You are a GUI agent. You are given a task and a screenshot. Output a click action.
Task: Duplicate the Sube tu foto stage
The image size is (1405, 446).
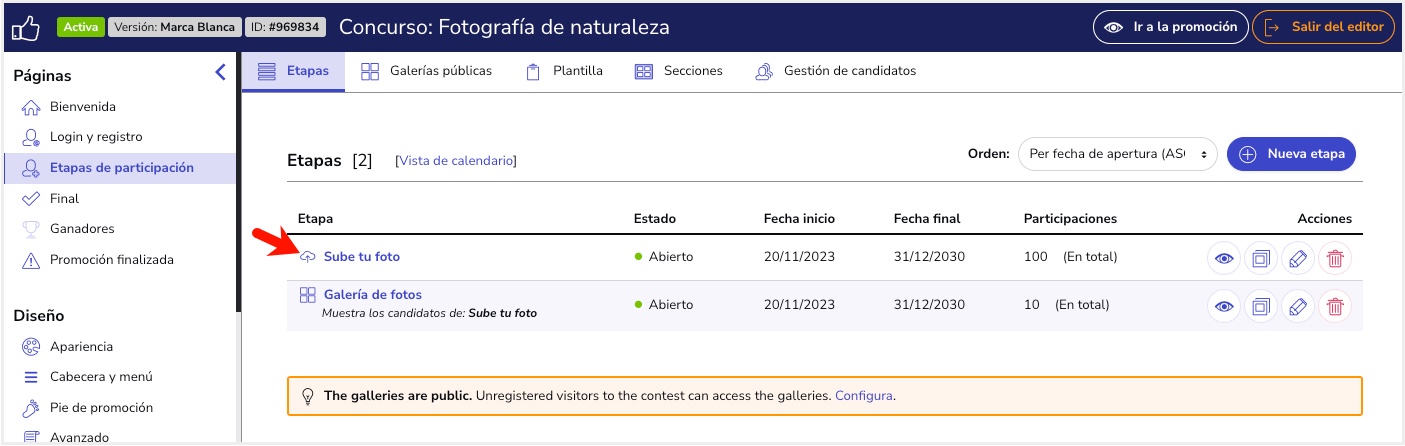(1260, 258)
